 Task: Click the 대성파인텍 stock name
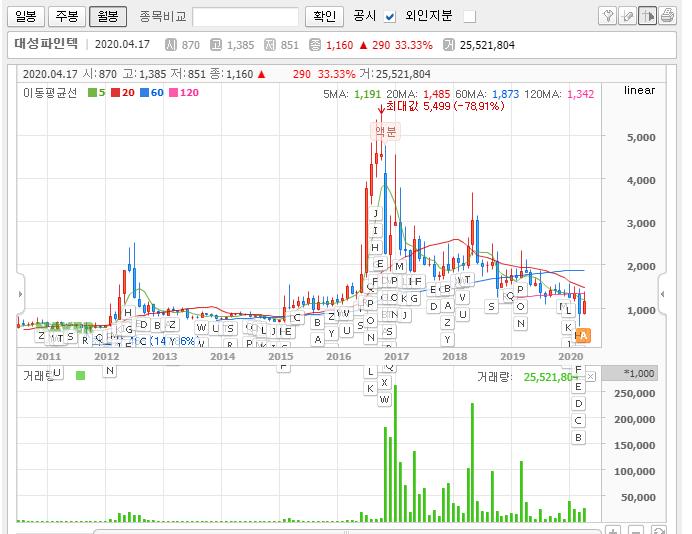(46, 44)
